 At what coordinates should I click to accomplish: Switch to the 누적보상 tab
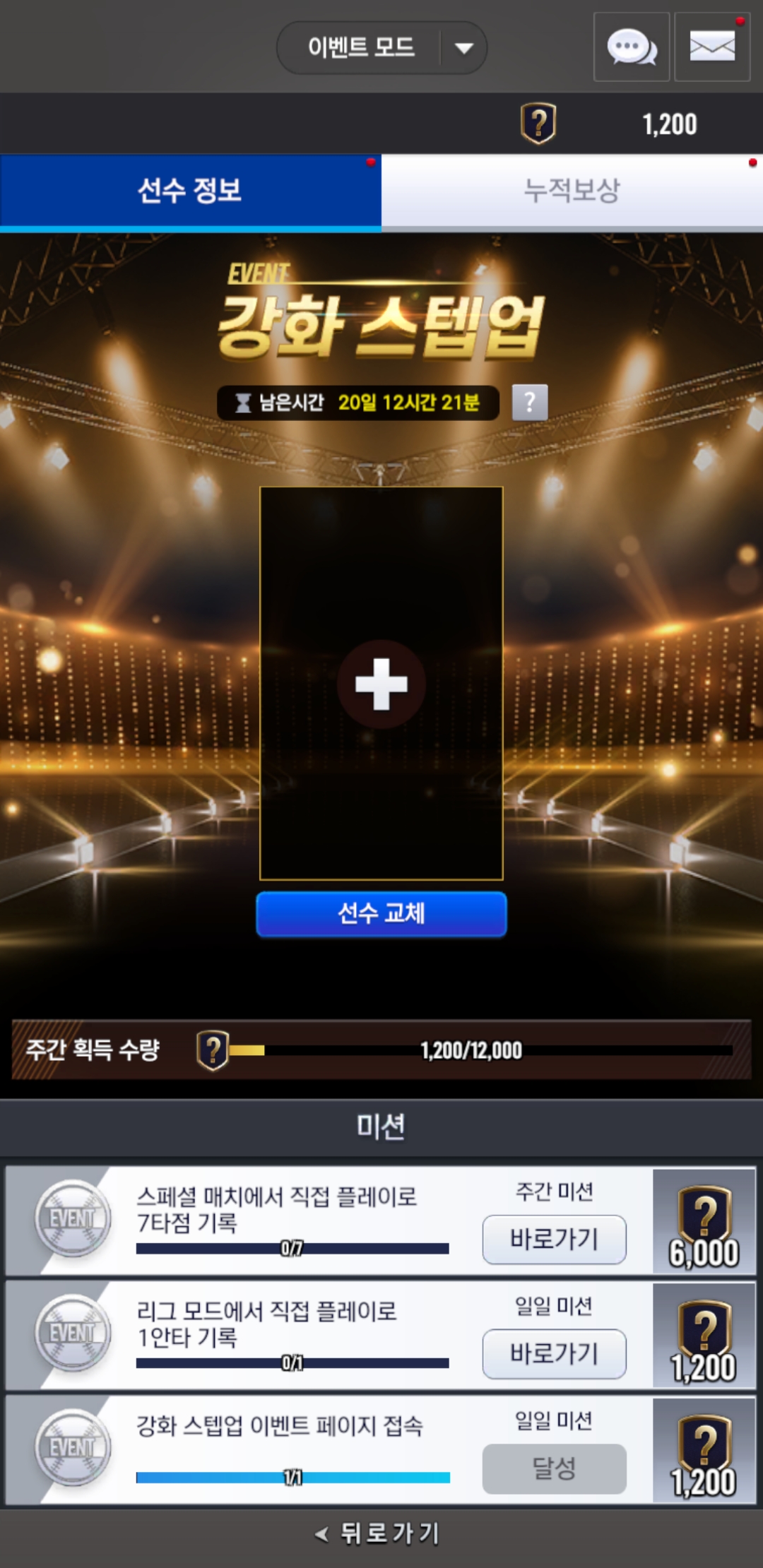tap(572, 191)
